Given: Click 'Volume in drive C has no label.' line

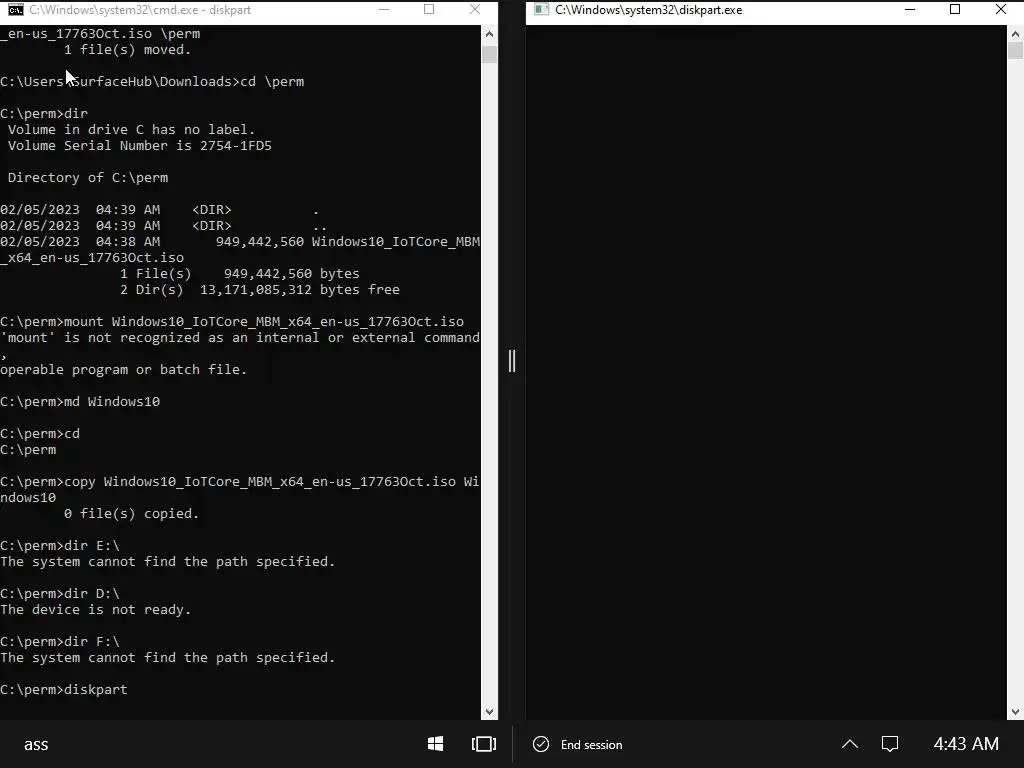Looking at the screenshot, I should 131,130.
